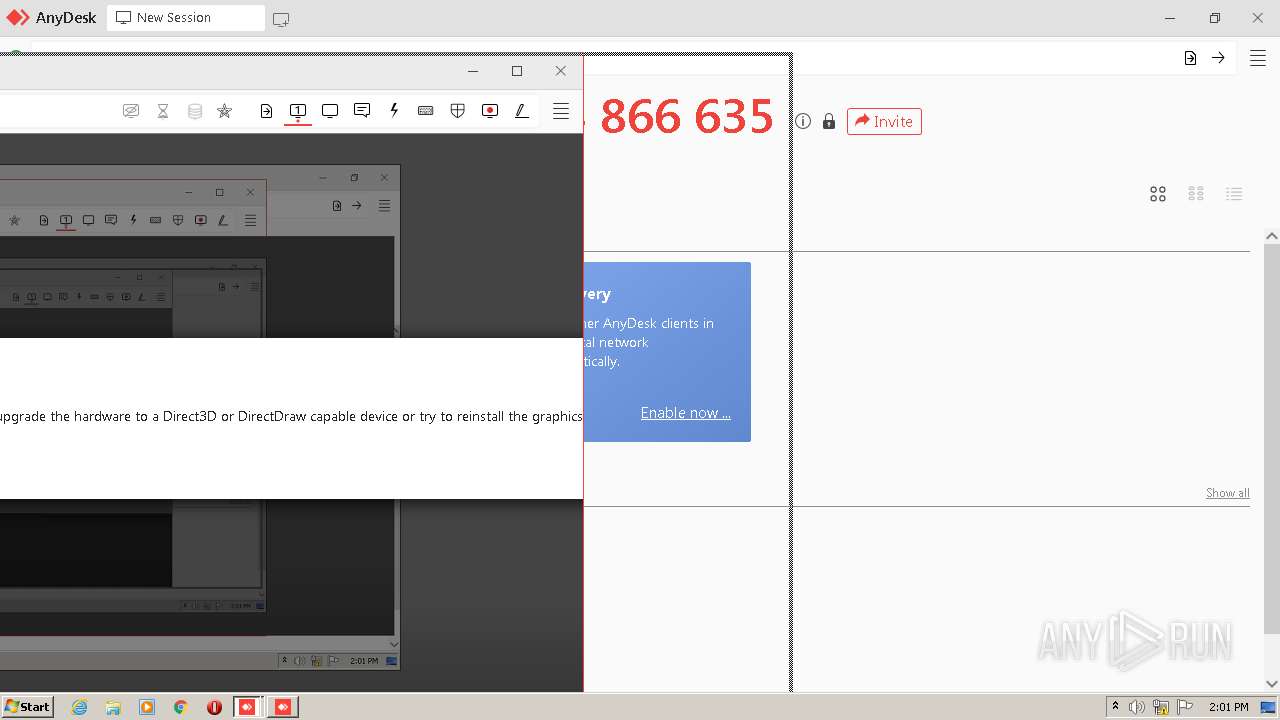Viewport: 1280px width, 720px height.
Task: Open the Windows Start menu
Action: [28, 706]
